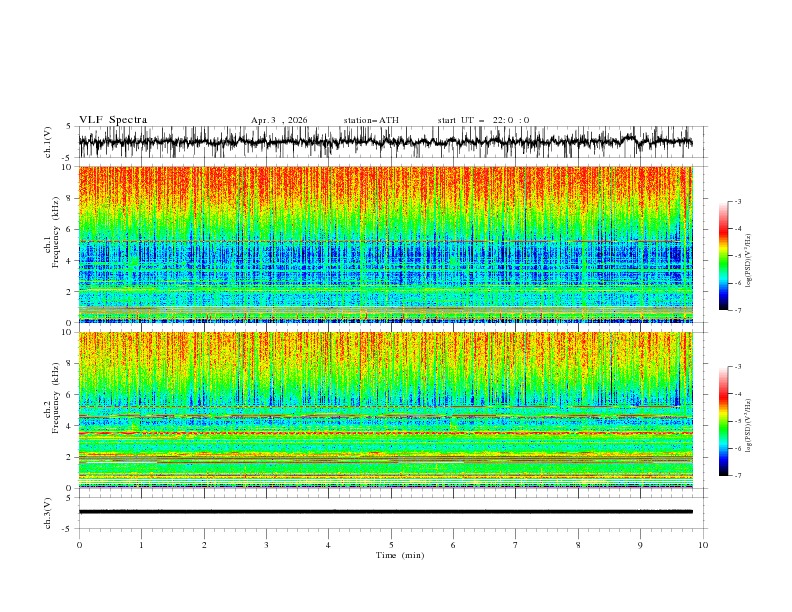The image size is (792, 612).
Task: Click the -3 tick on the lower colorbar
Action: click(737, 367)
